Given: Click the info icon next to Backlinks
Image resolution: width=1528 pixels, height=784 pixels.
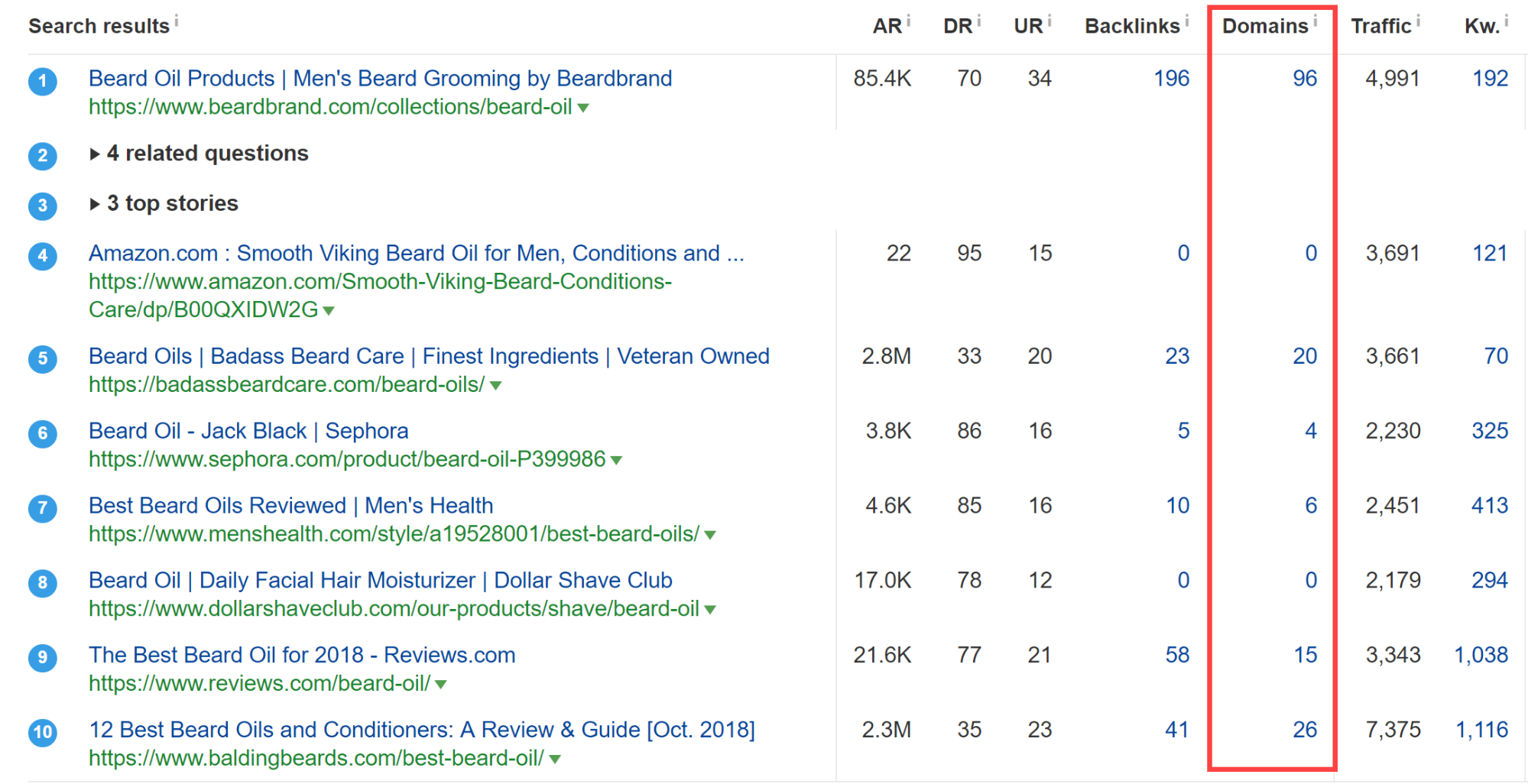Looking at the screenshot, I should point(1187,21).
